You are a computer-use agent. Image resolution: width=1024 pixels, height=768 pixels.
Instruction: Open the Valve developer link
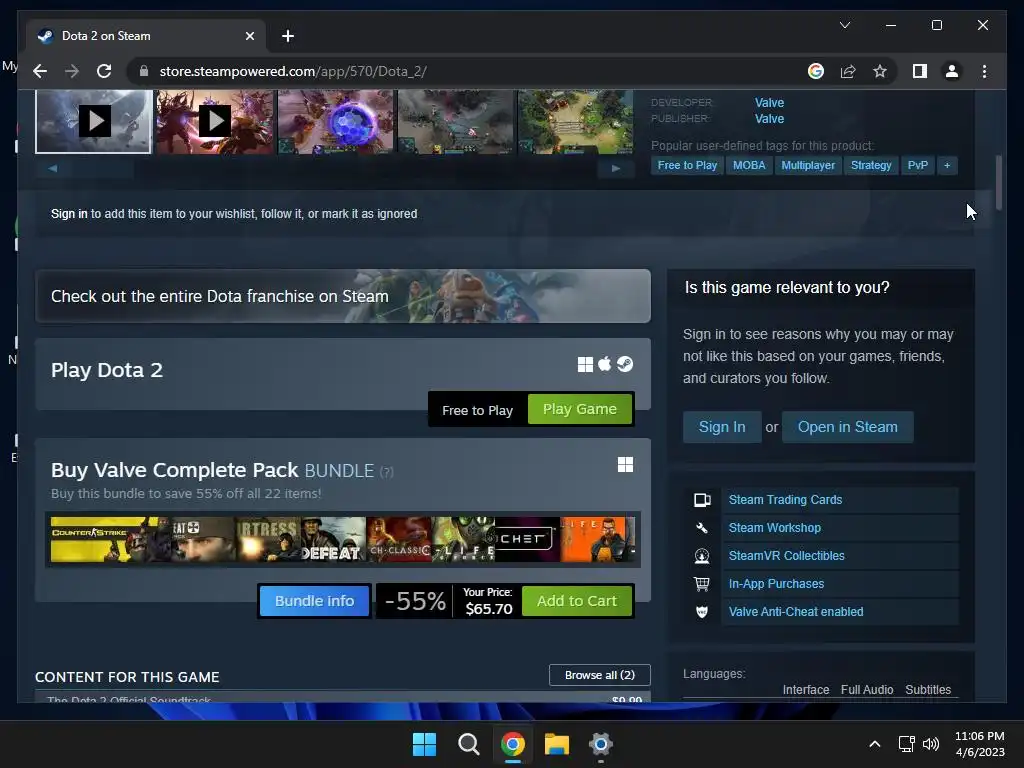pyautogui.click(x=769, y=103)
